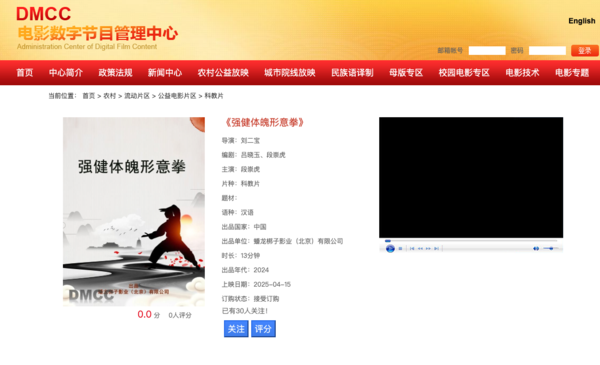Click the red film title 《强健体魄形意拳》
Image resolution: width=600 pixels, height=365 pixels.
[x=264, y=122]
